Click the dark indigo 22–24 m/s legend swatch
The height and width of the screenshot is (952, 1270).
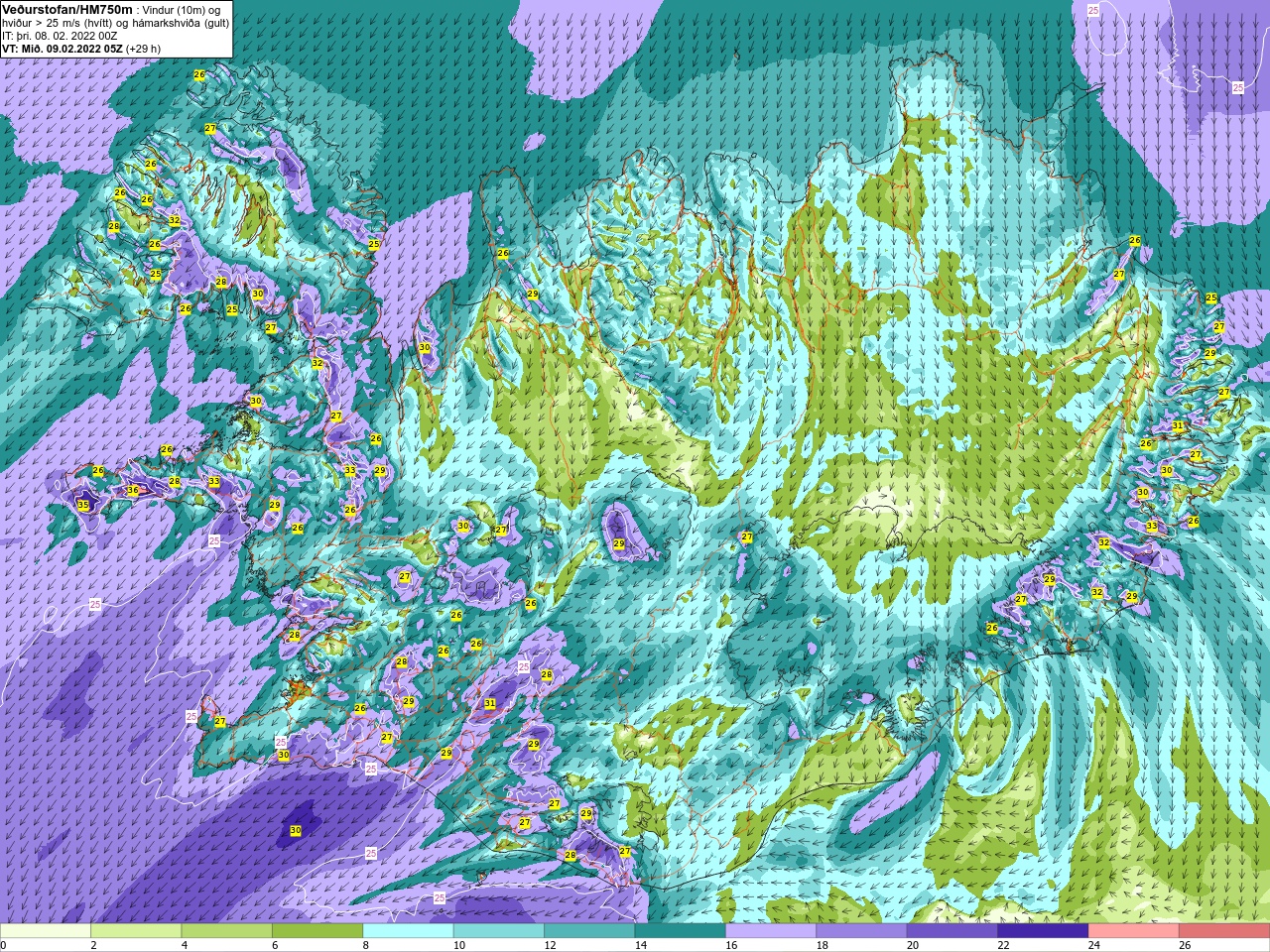pyautogui.click(x=1043, y=931)
